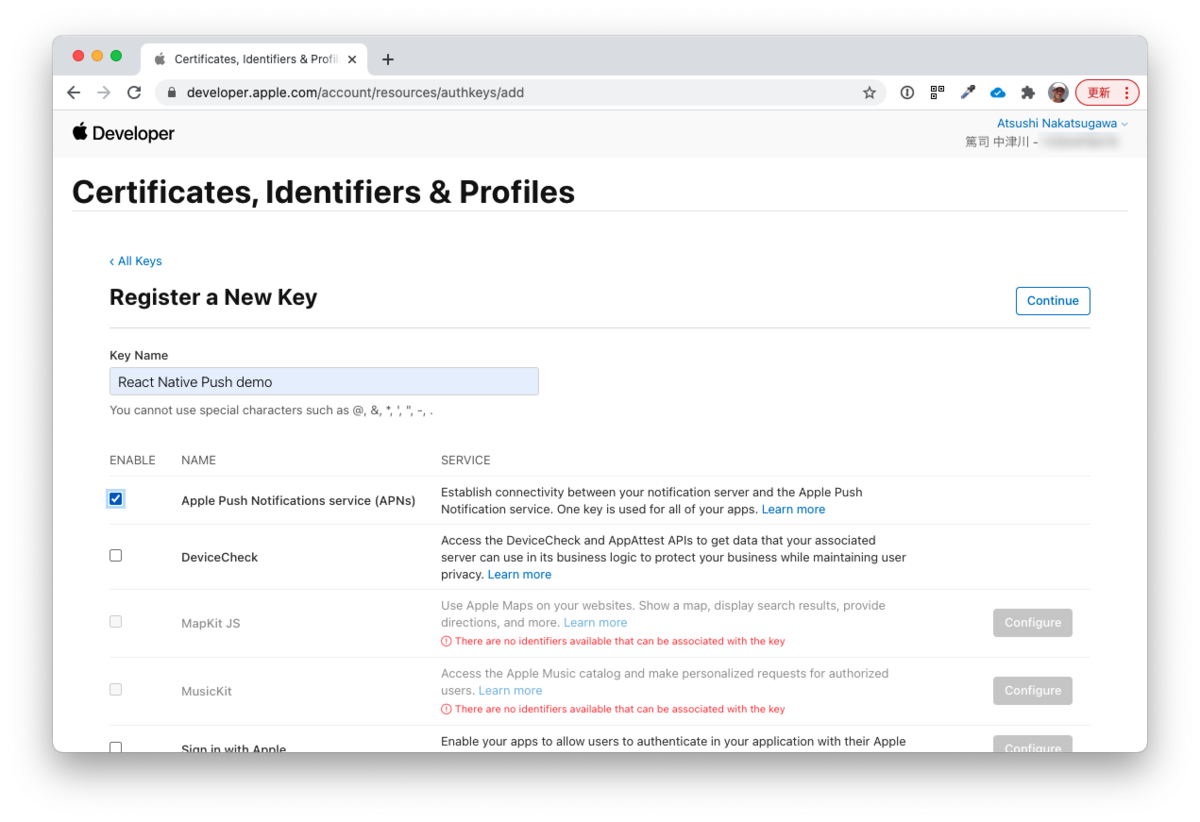This screenshot has width=1200, height=822.
Task: Click the address bar URL
Action: [355, 92]
